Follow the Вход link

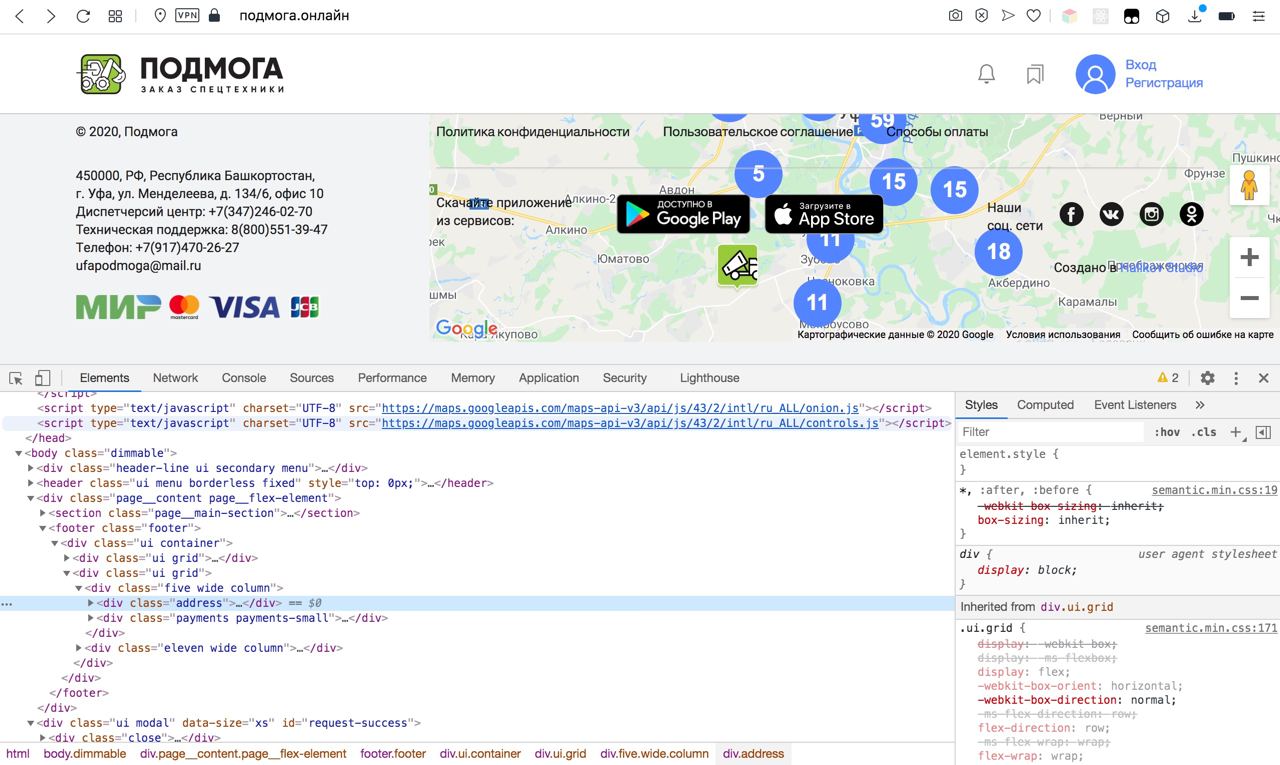point(1140,64)
